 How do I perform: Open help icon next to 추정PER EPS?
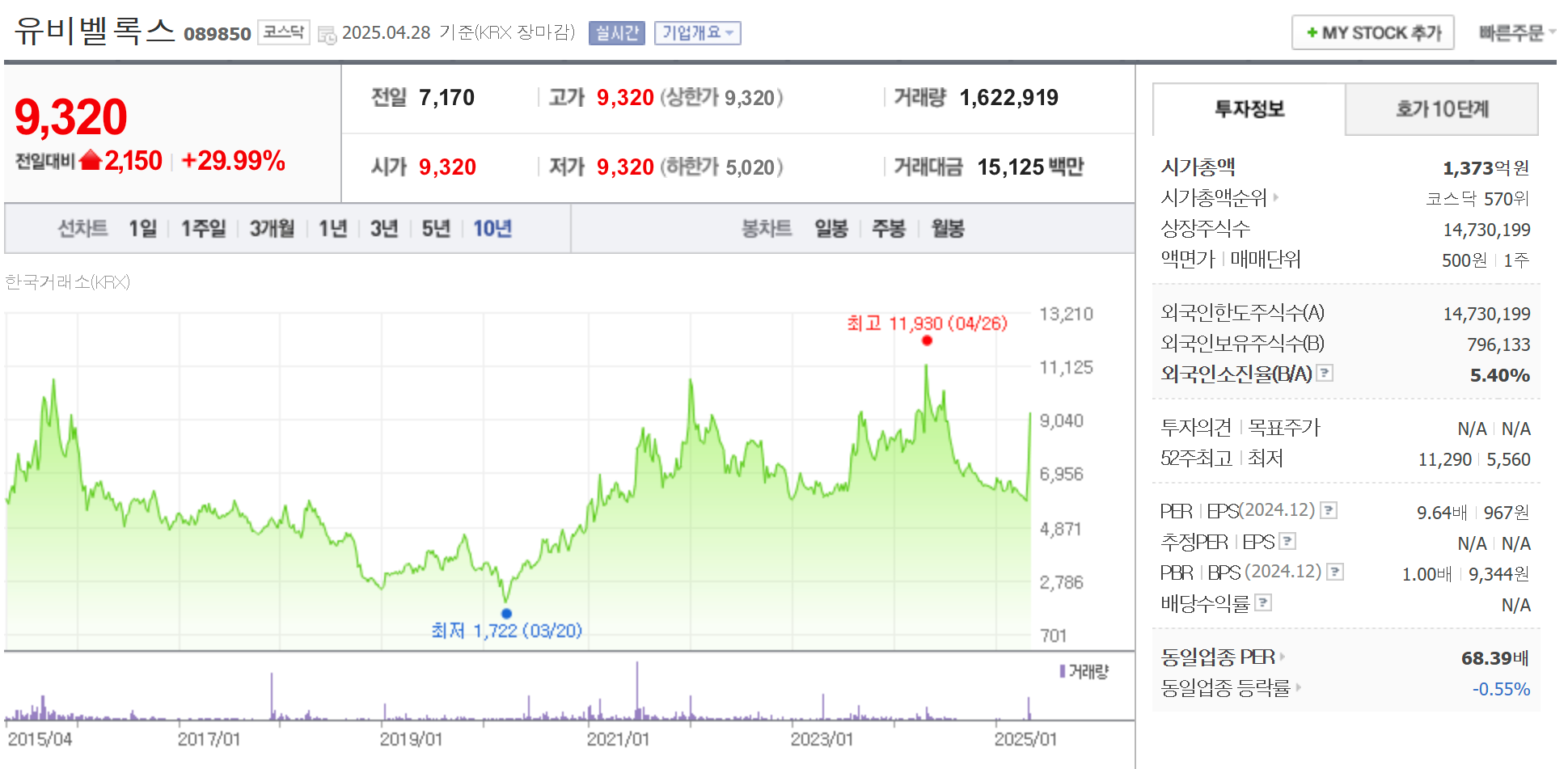coord(1288,541)
